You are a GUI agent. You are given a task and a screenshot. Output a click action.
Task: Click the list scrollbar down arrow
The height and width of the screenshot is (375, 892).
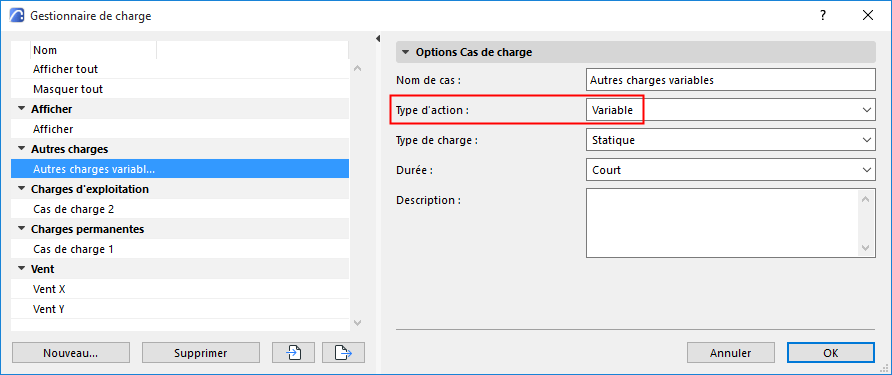coord(357,323)
